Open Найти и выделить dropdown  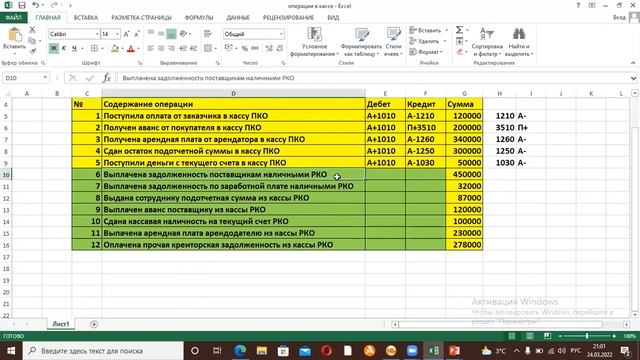pos(519,42)
